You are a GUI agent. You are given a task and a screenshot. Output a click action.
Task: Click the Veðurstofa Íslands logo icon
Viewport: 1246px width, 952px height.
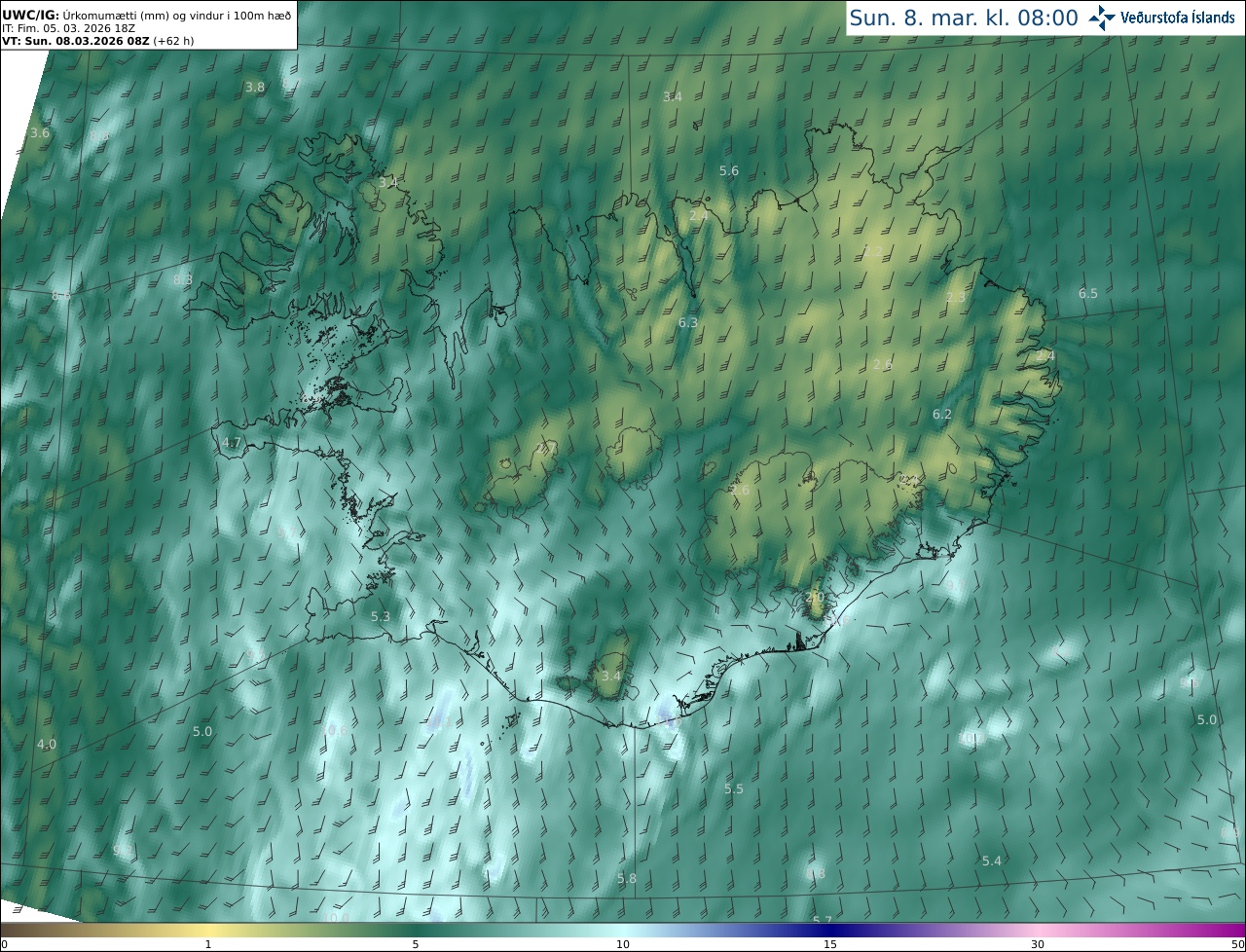[1102, 18]
